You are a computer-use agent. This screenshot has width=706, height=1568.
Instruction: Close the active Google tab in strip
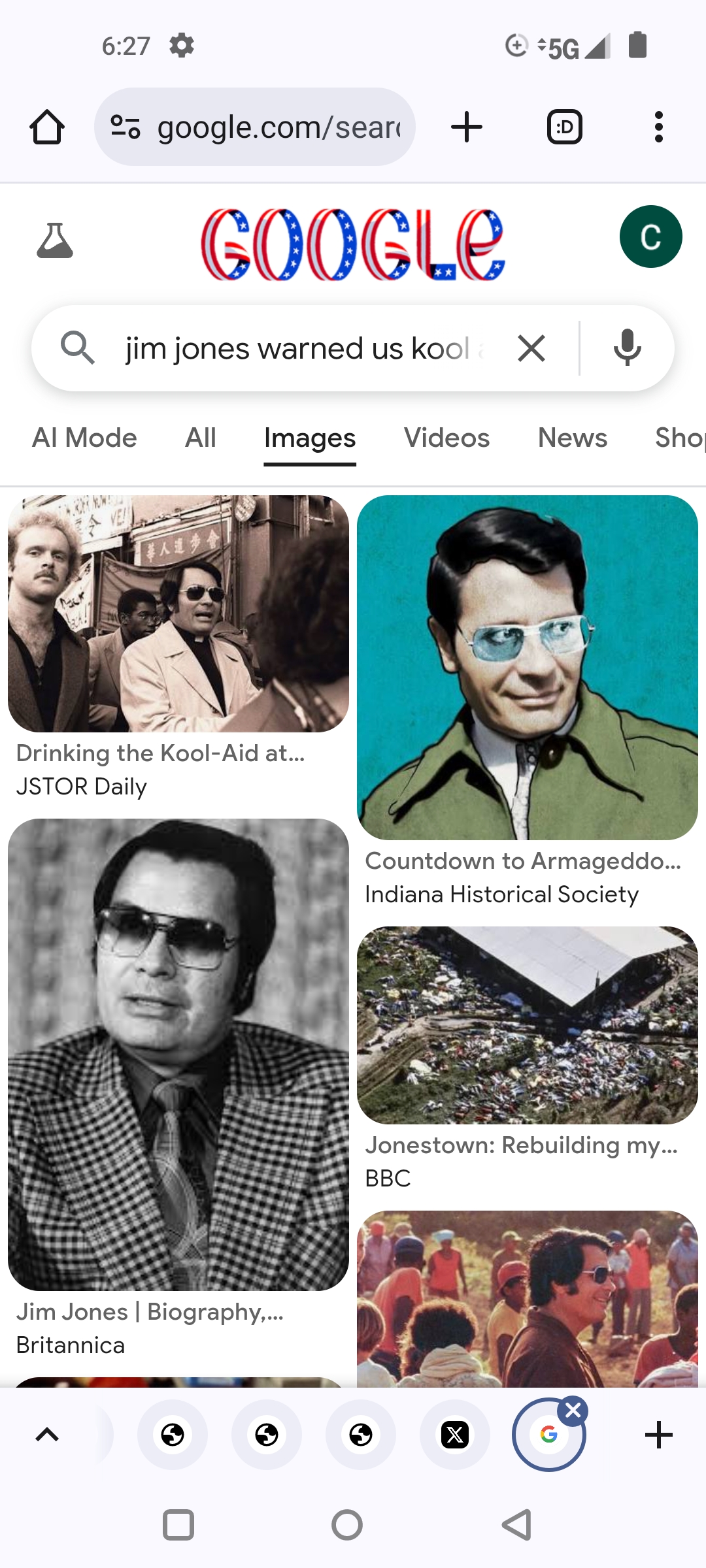pyautogui.click(x=573, y=1411)
